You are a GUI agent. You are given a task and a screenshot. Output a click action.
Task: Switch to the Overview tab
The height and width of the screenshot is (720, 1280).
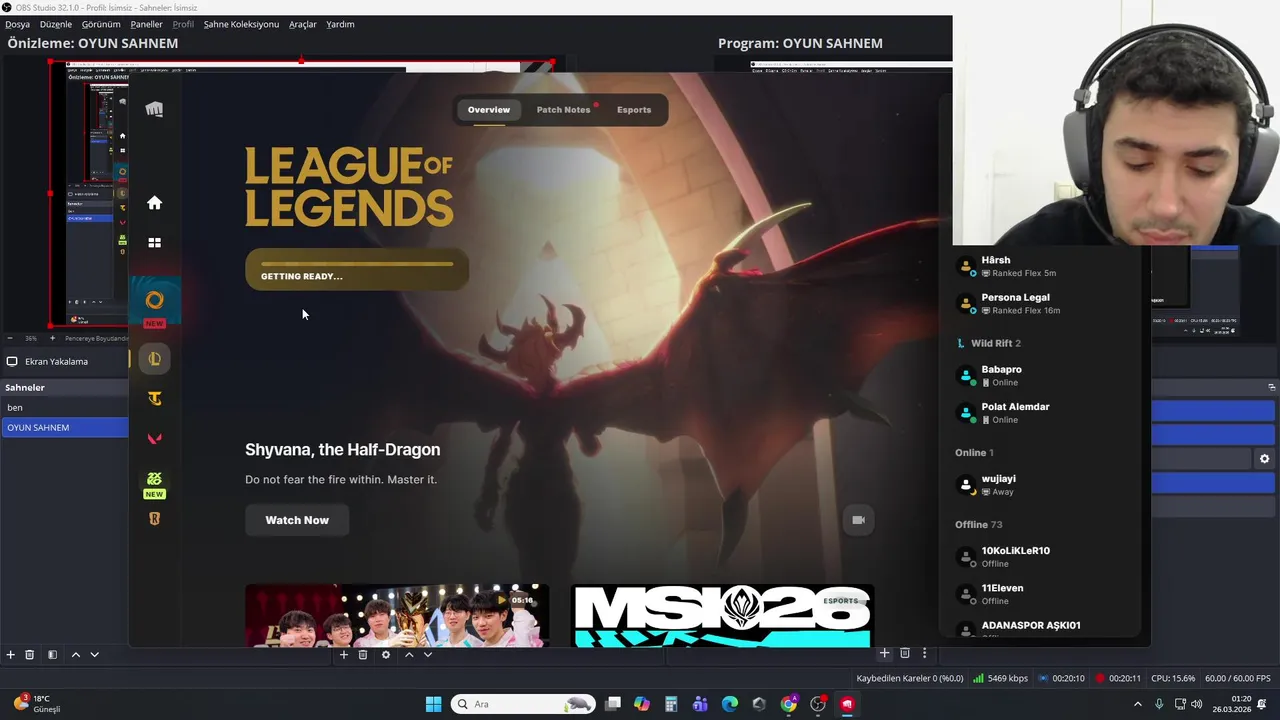[x=489, y=110]
